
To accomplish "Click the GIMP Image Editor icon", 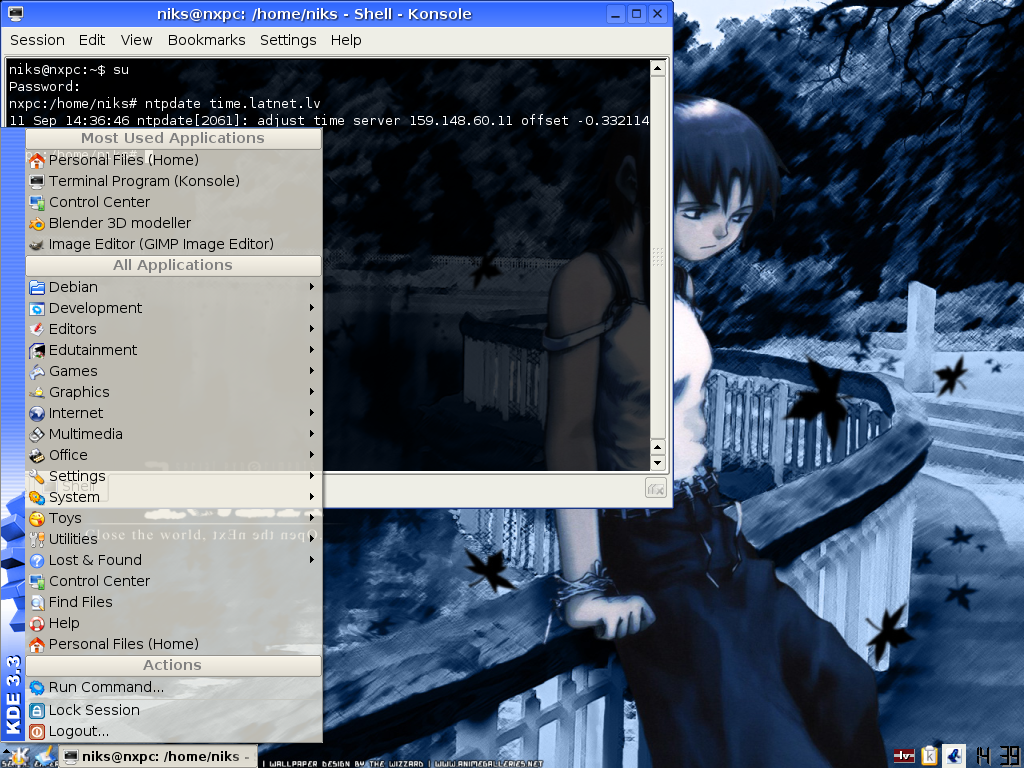I will click(37, 244).
